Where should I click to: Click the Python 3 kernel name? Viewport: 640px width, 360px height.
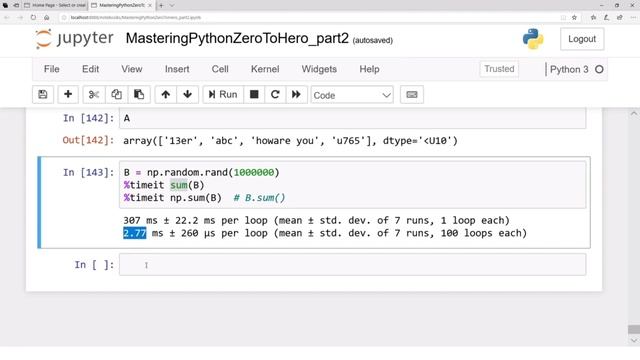coord(569,69)
